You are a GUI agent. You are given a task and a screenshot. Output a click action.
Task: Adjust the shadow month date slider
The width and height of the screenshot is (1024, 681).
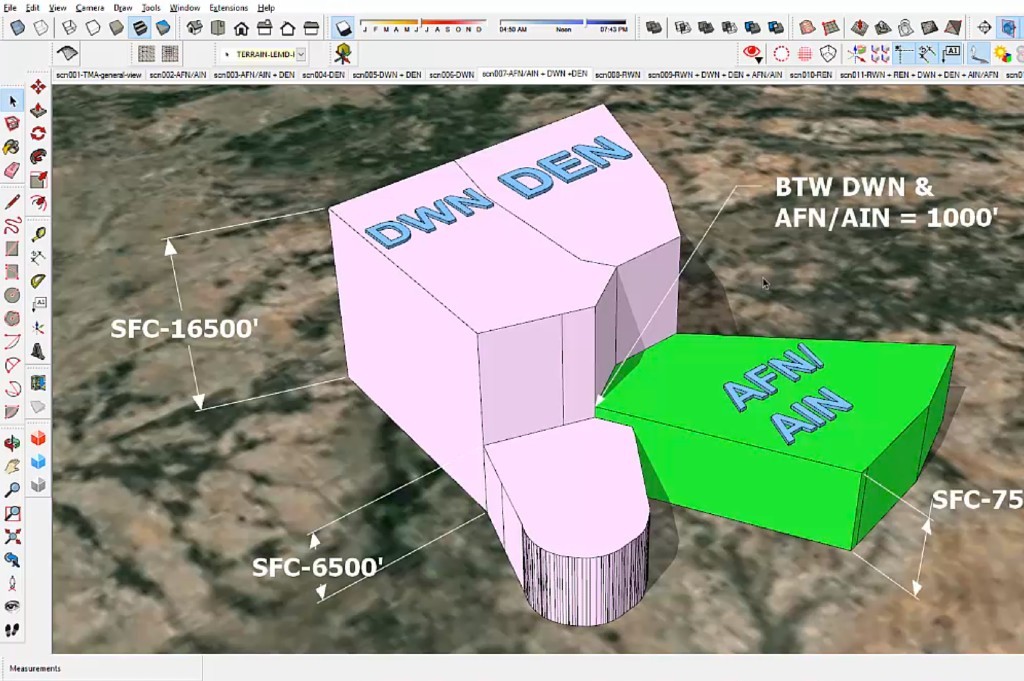(x=419, y=22)
